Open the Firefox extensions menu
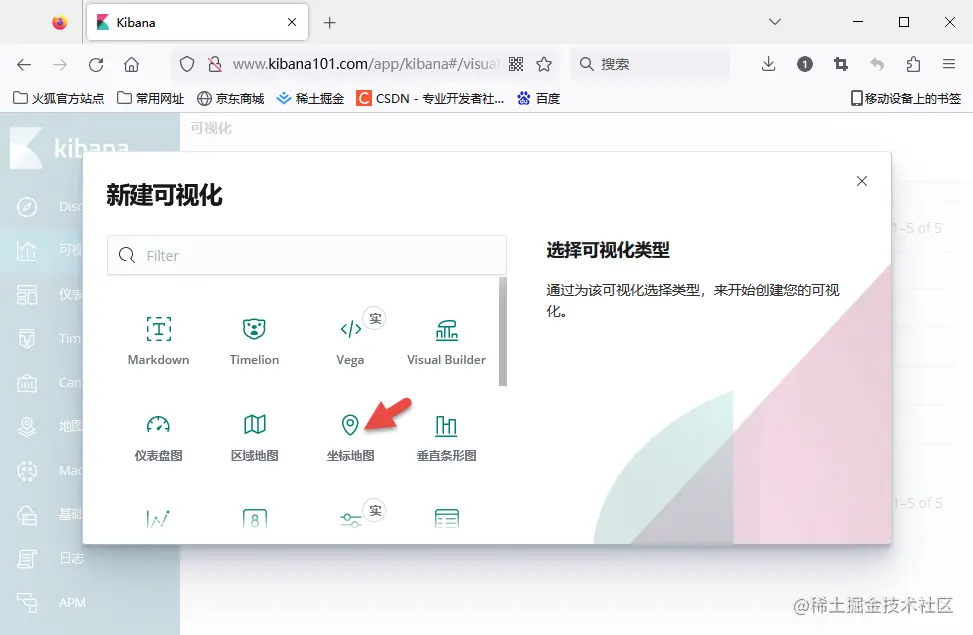Screen dimensions: 973x635 (913, 64)
